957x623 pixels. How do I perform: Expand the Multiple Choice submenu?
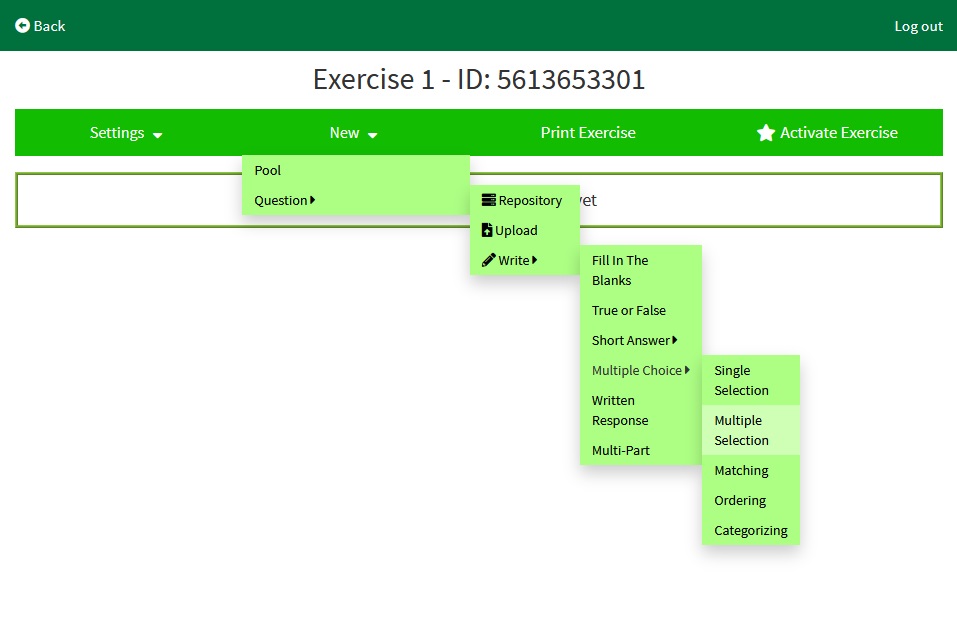[x=640, y=370]
